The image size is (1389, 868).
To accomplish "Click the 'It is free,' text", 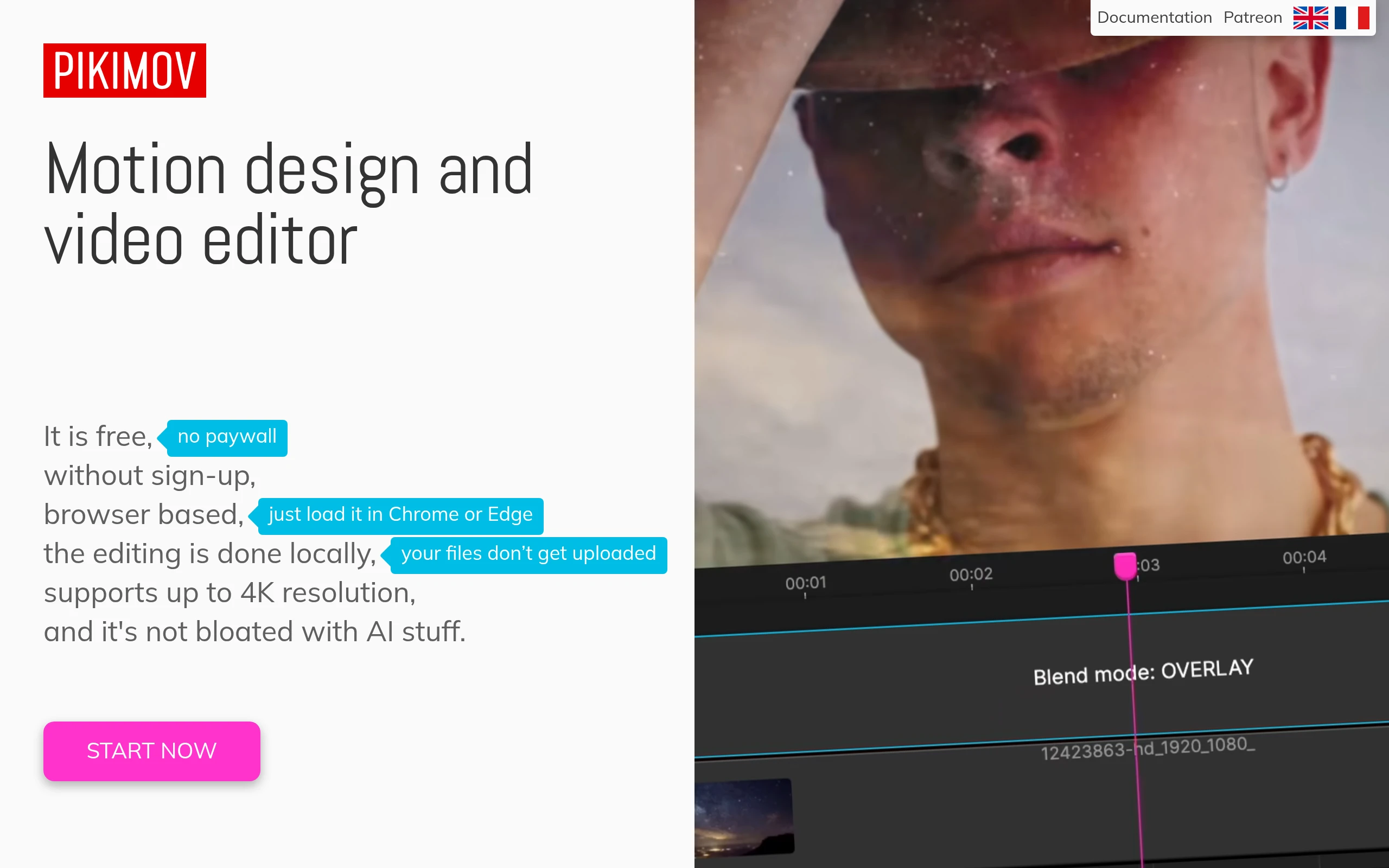I will coord(98,437).
